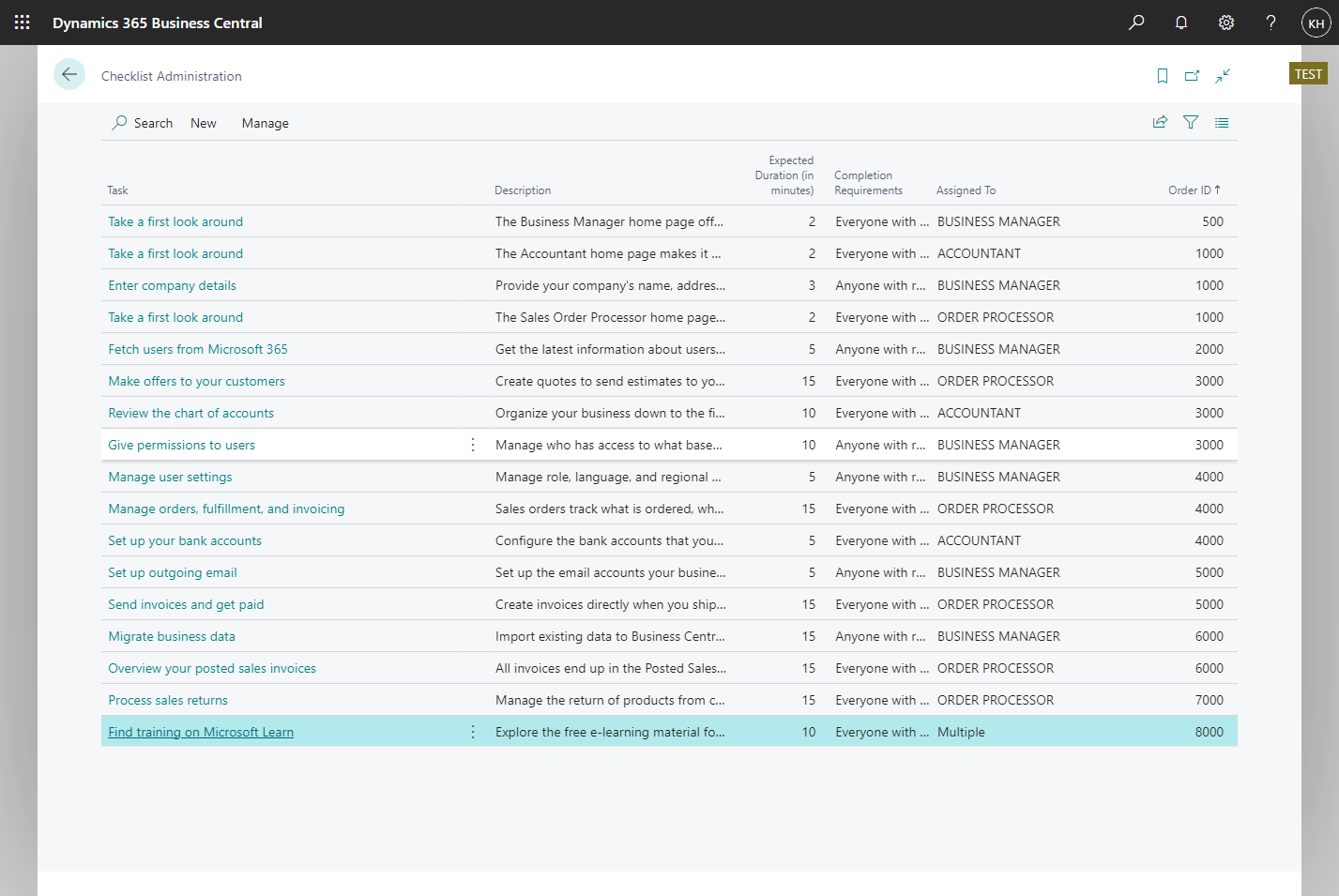Sort by Assigned To column header
This screenshot has width=1339, height=896.
point(966,190)
